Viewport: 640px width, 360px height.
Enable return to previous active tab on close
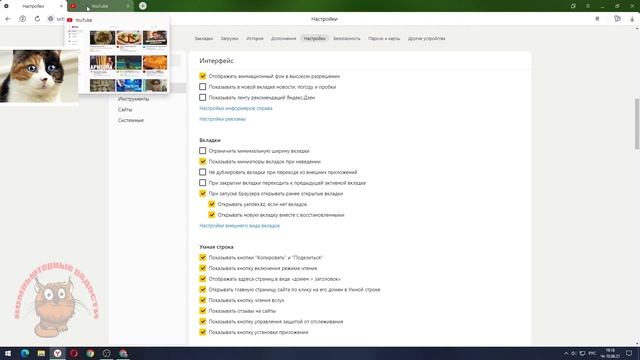click(x=202, y=182)
